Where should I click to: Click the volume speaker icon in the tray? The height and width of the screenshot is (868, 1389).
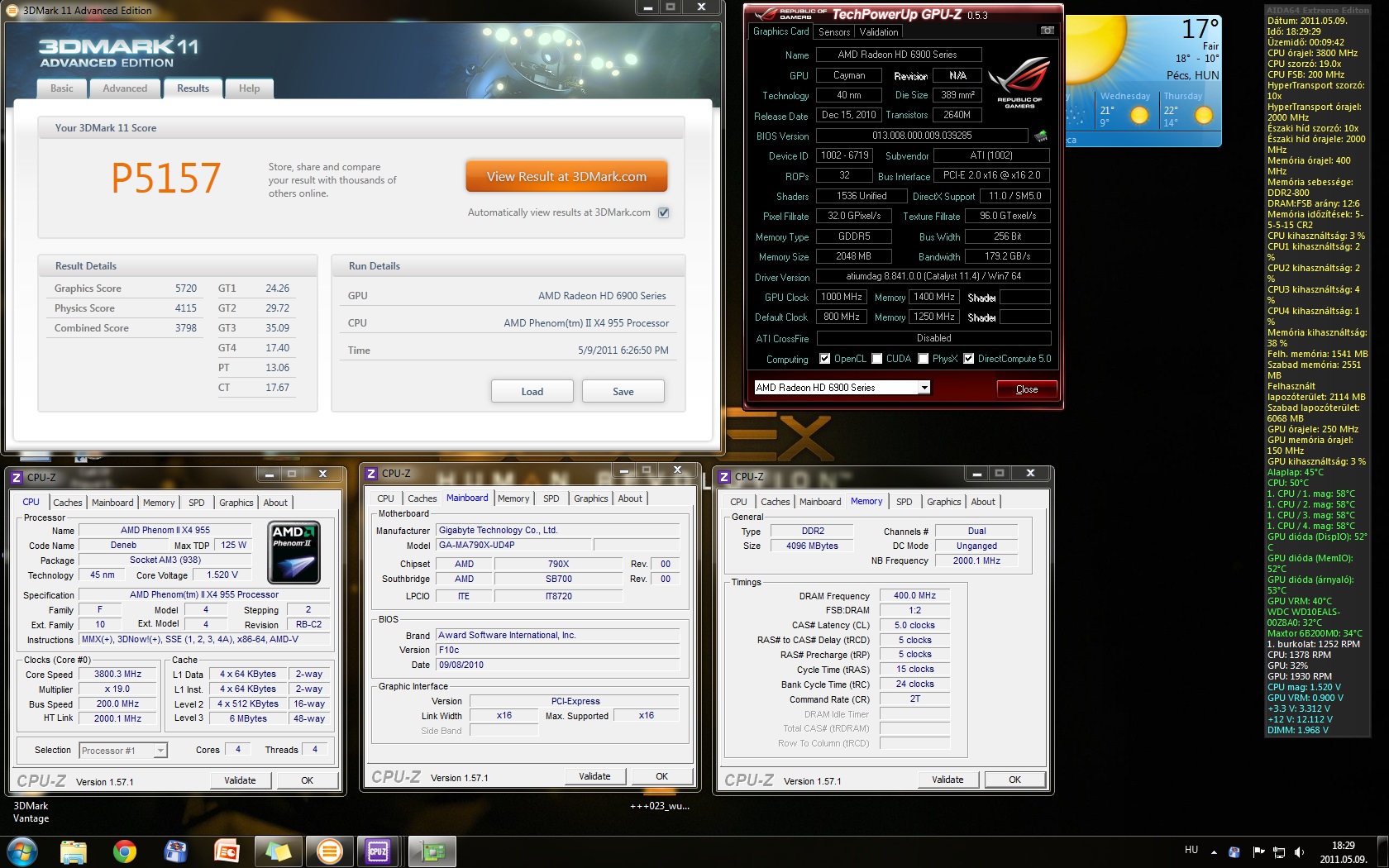(x=1299, y=851)
